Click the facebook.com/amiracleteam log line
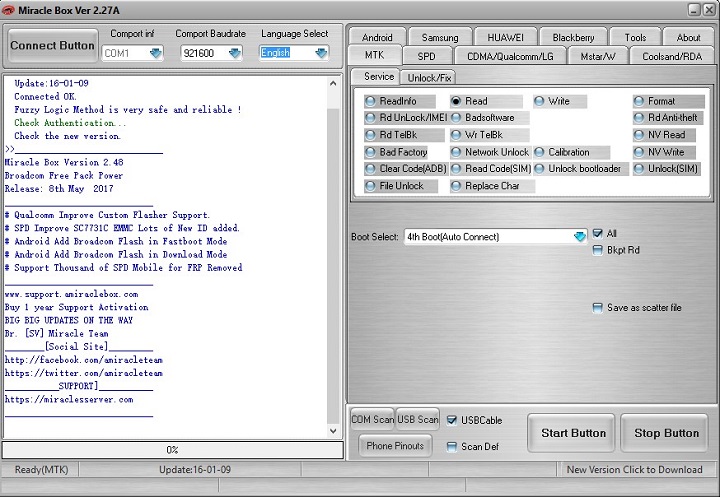The image size is (720, 497). coord(84,360)
